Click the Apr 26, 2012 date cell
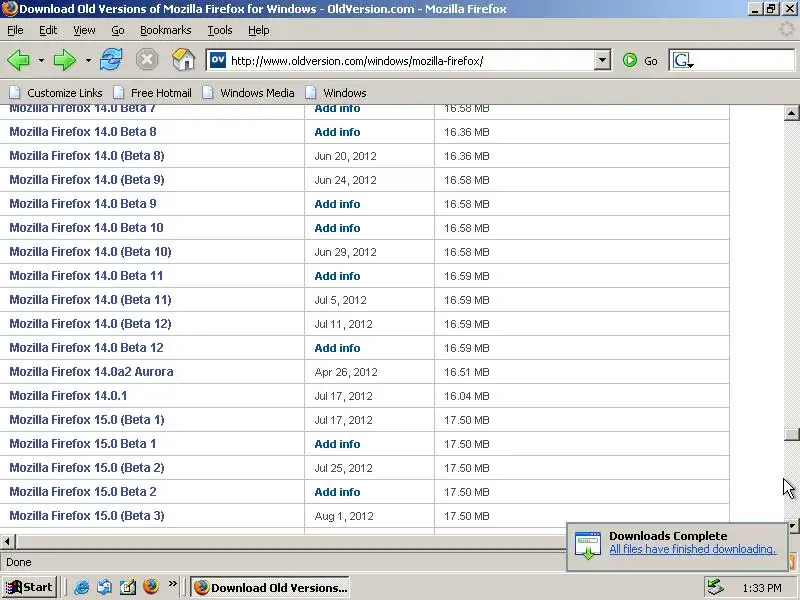 (346, 372)
